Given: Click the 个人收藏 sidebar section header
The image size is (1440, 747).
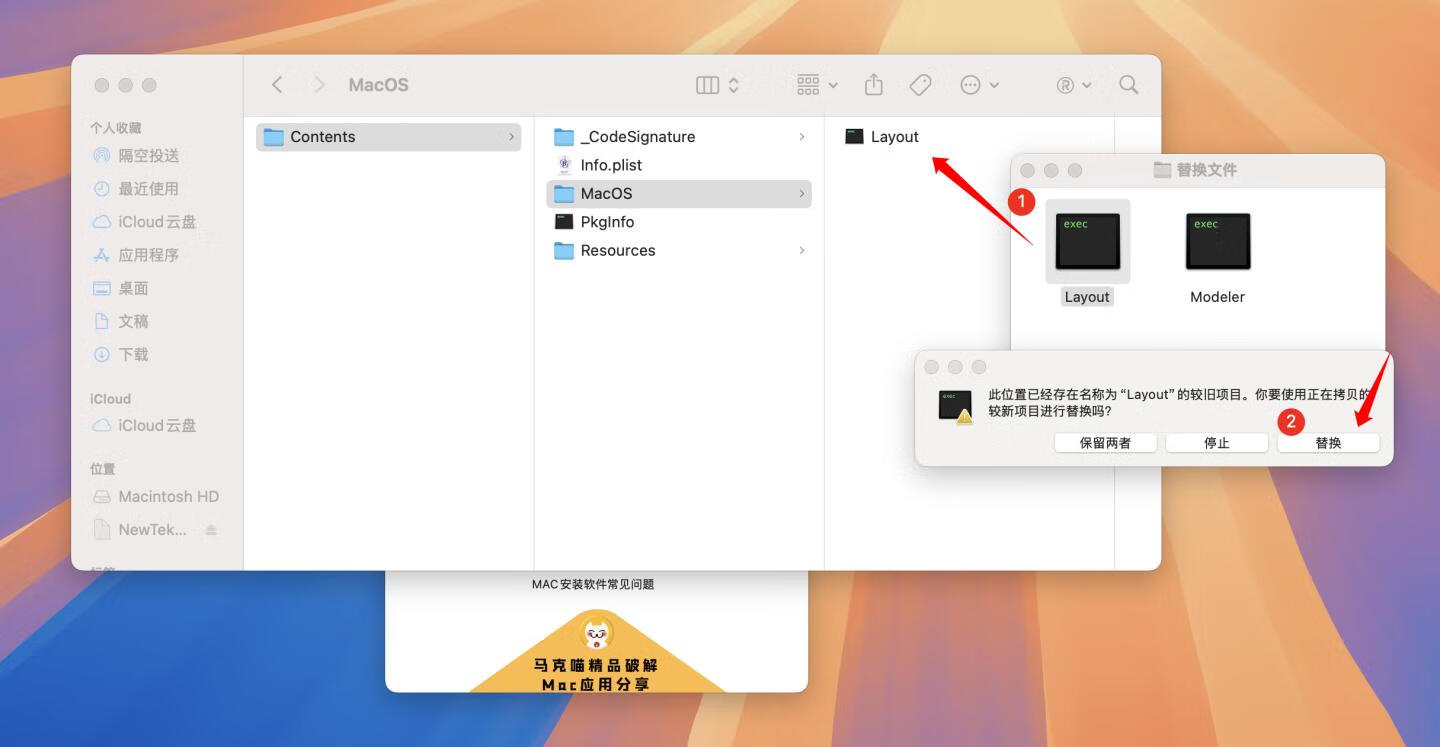Looking at the screenshot, I should [x=116, y=128].
